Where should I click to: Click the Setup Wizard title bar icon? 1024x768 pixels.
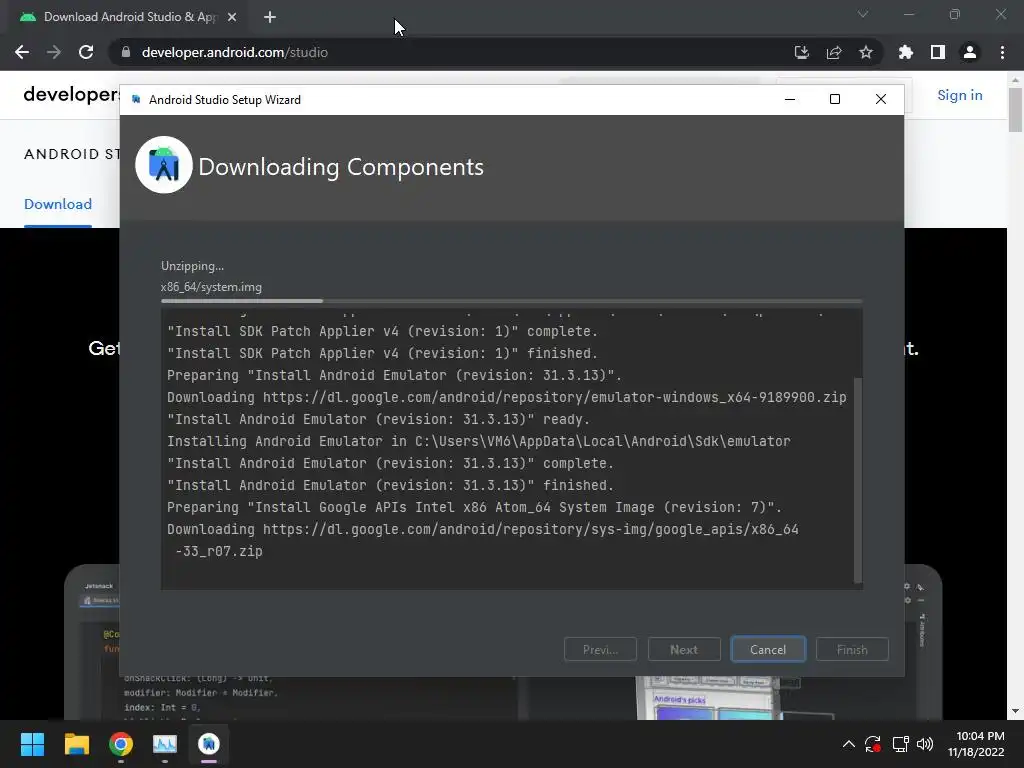tap(136, 99)
